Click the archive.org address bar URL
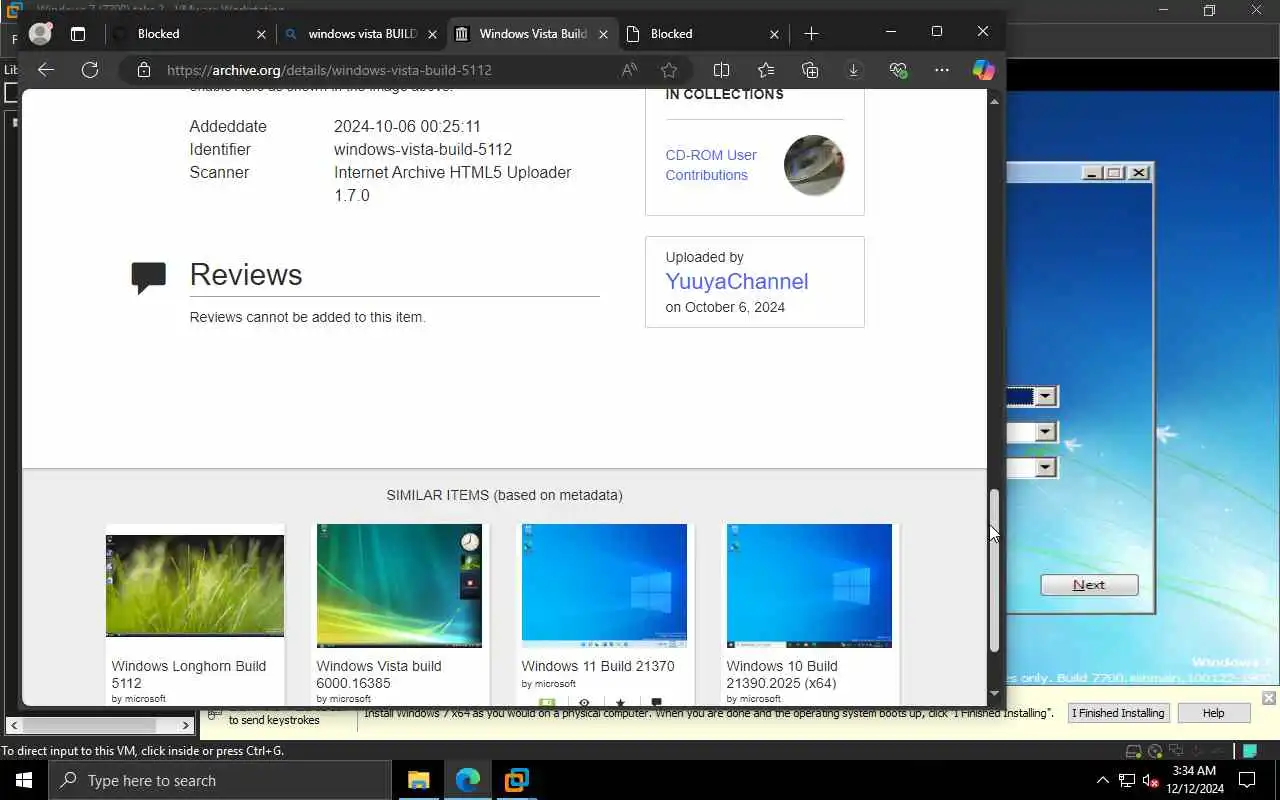 329,70
